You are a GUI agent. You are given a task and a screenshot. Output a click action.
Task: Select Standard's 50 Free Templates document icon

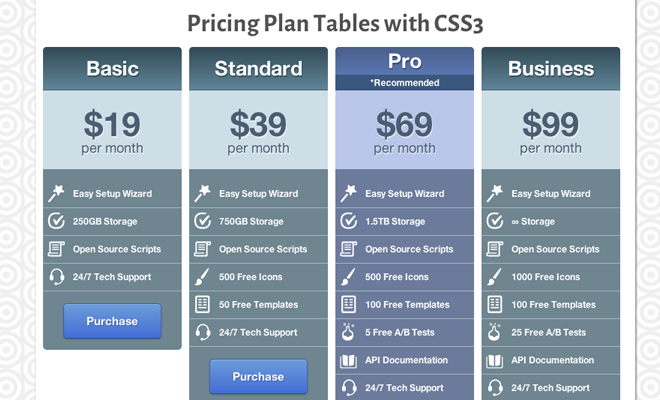(x=202, y=304)
